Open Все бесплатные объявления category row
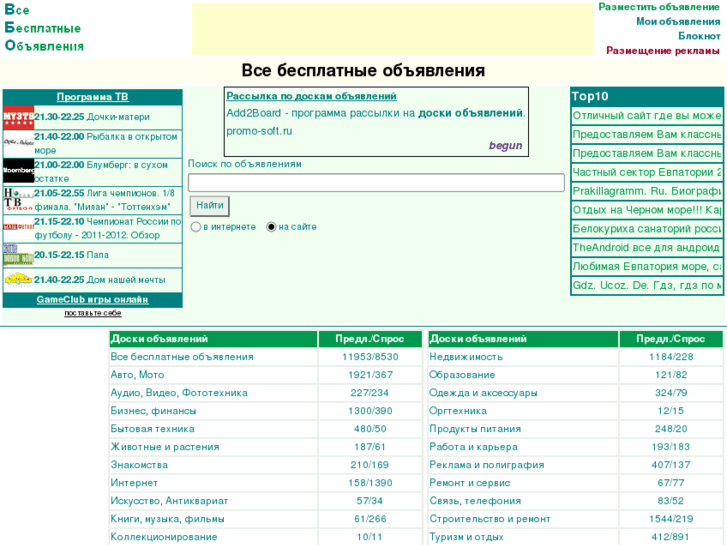The image size is (727, 545). point(182,357)
